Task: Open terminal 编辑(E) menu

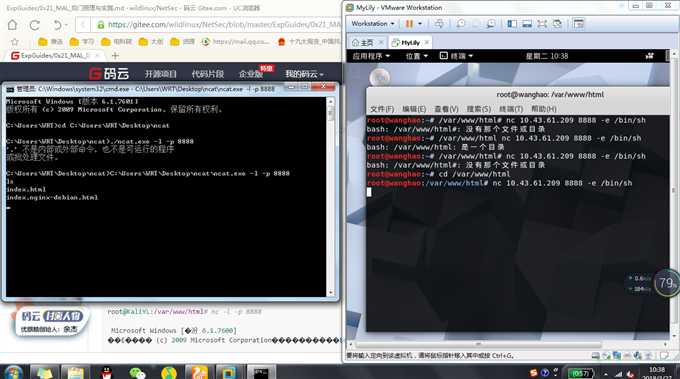Action: tap(414, 109)
